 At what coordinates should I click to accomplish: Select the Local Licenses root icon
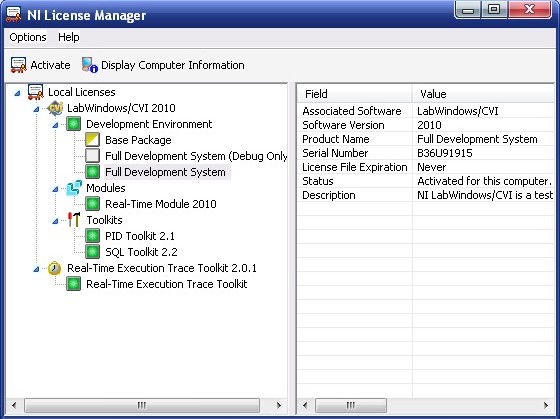(36, 92)
